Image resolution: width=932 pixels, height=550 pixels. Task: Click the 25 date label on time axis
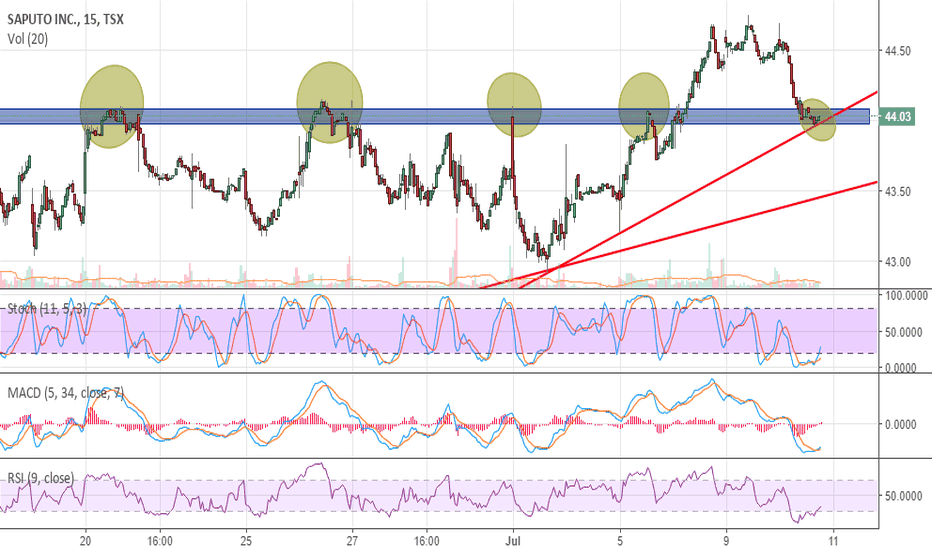click(246, 541)
